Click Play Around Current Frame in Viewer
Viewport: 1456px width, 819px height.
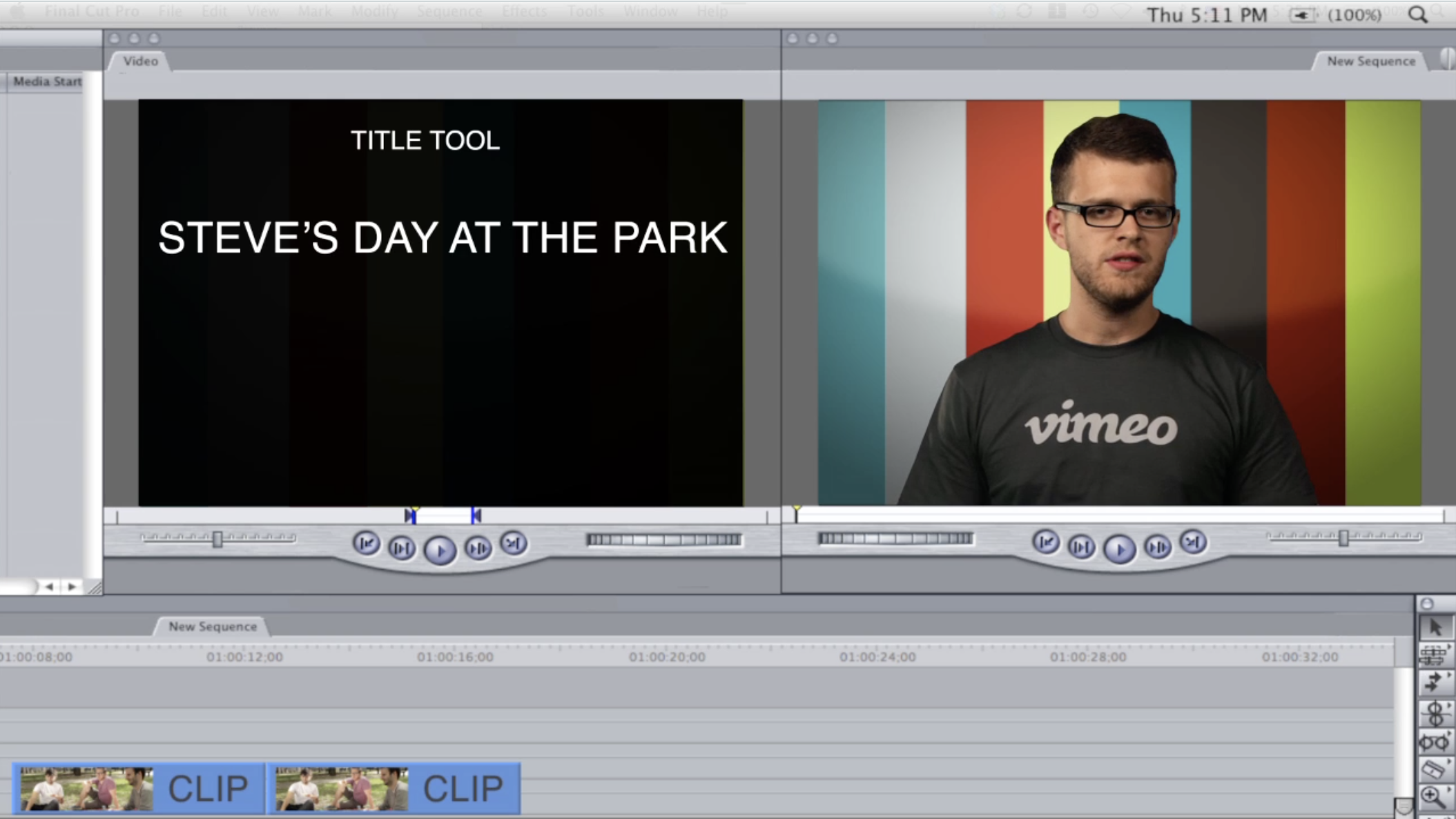coord(478,549)
